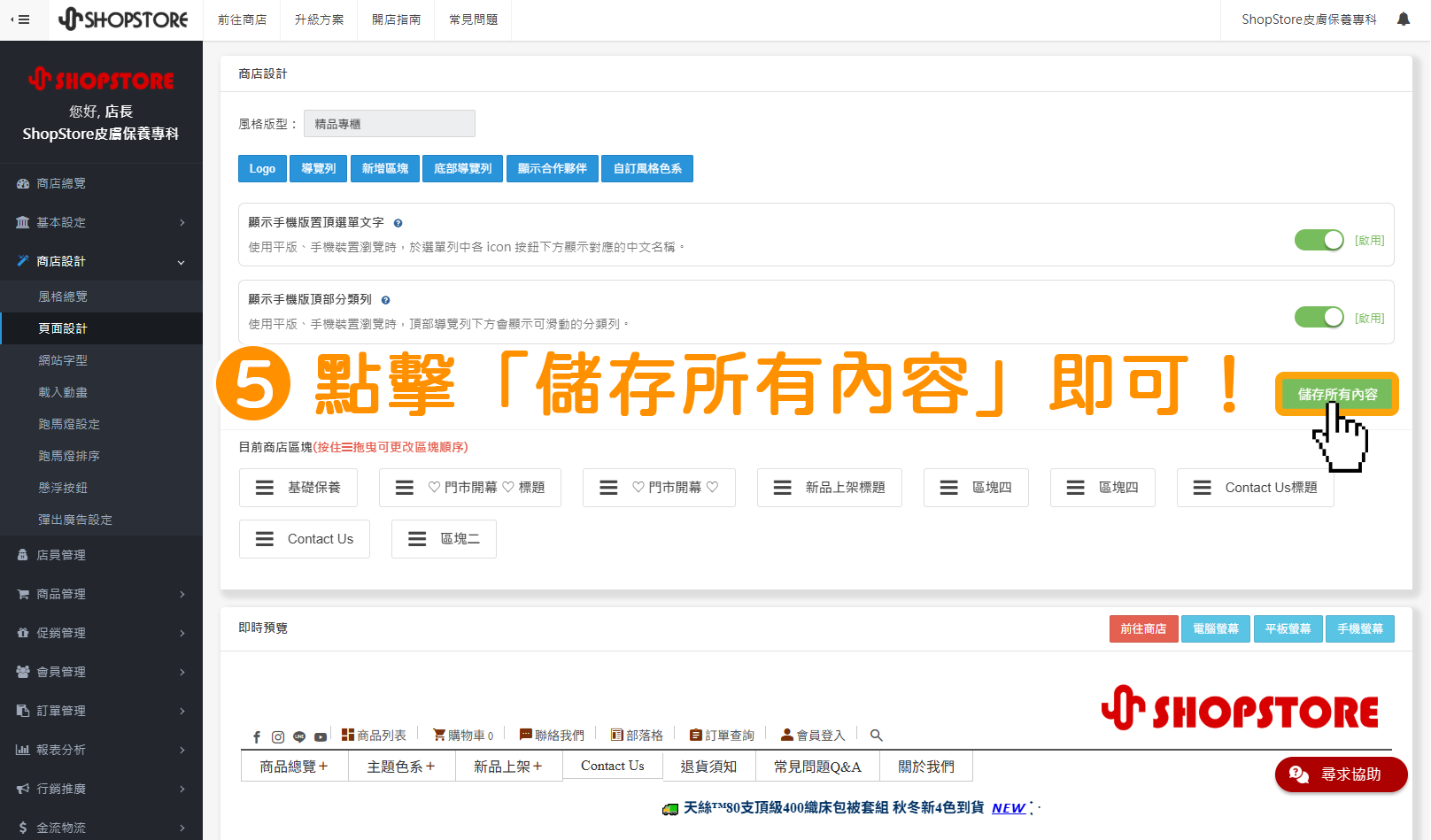1431x840 pixels.
Task: Click the search magnifier icon in preview
Action: click(x=877, y=736)
